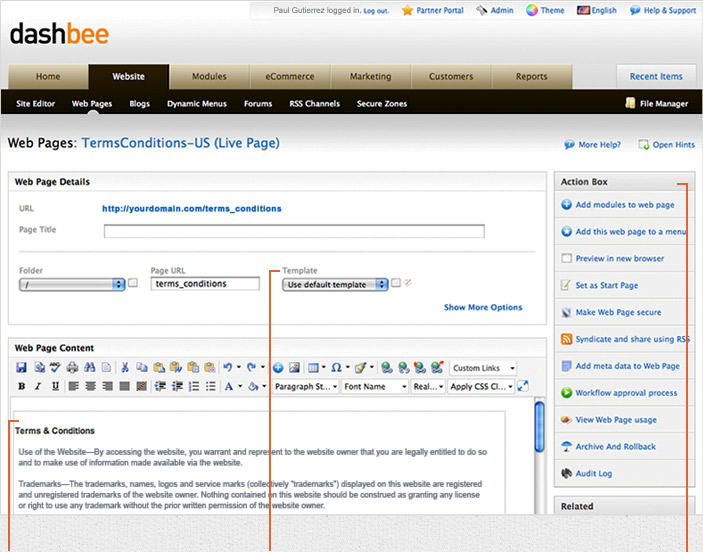Toggle Bold formatting
The image size is (703, 552).
[x=21, y=386]
